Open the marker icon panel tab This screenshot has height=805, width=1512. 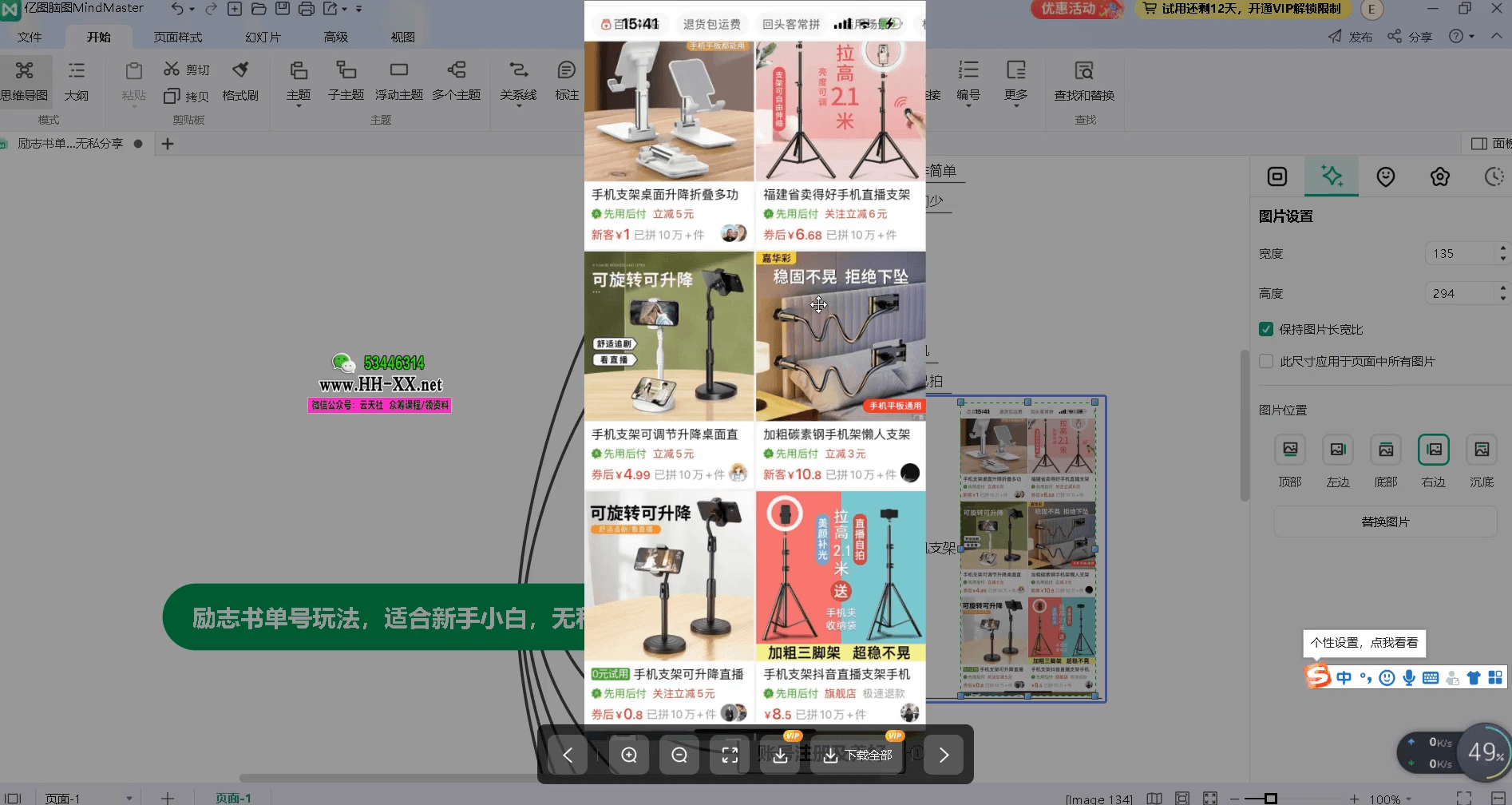tap(1386, 176)
